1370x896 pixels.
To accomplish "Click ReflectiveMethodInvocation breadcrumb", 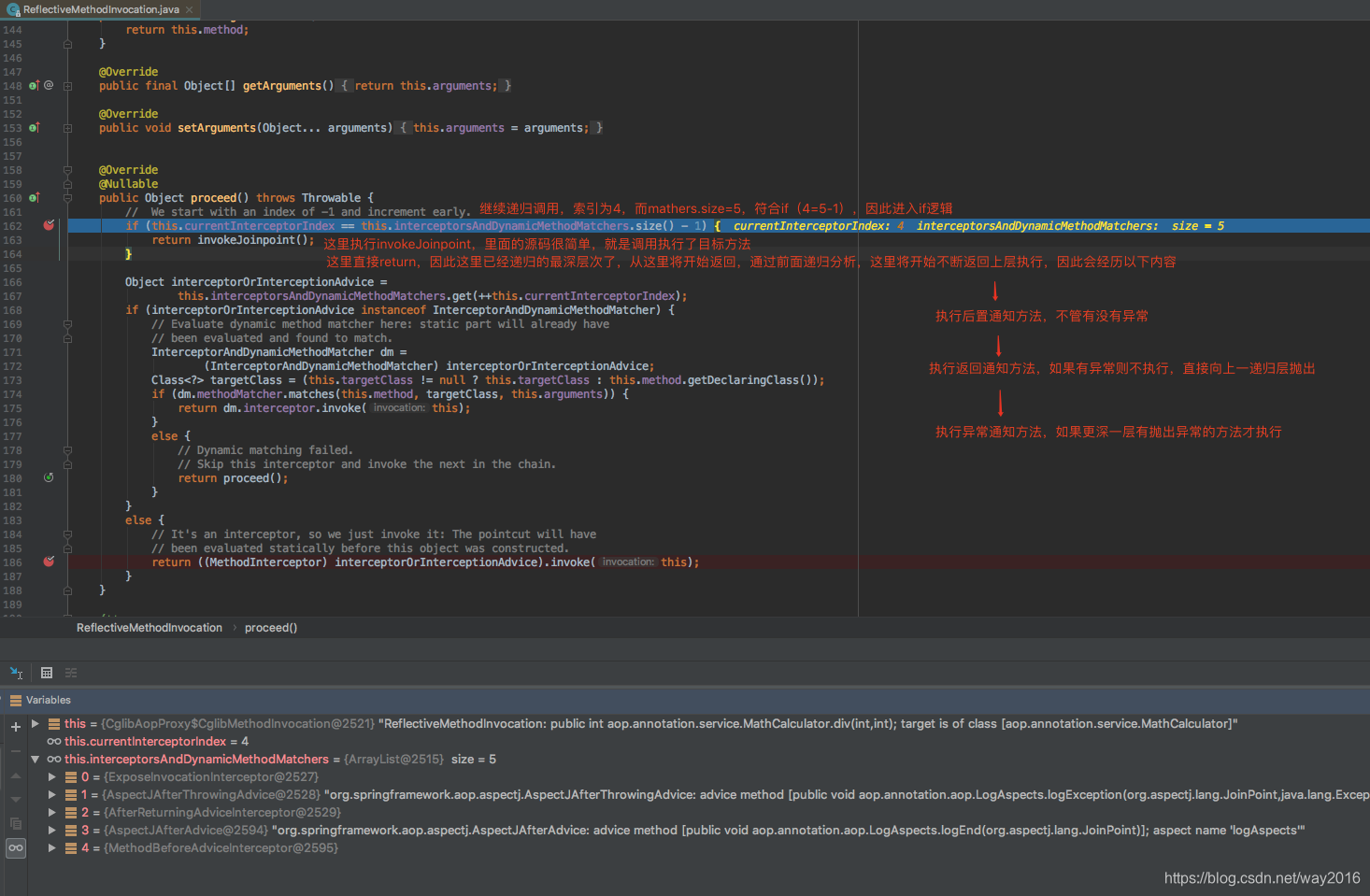I will click(150, 628).
